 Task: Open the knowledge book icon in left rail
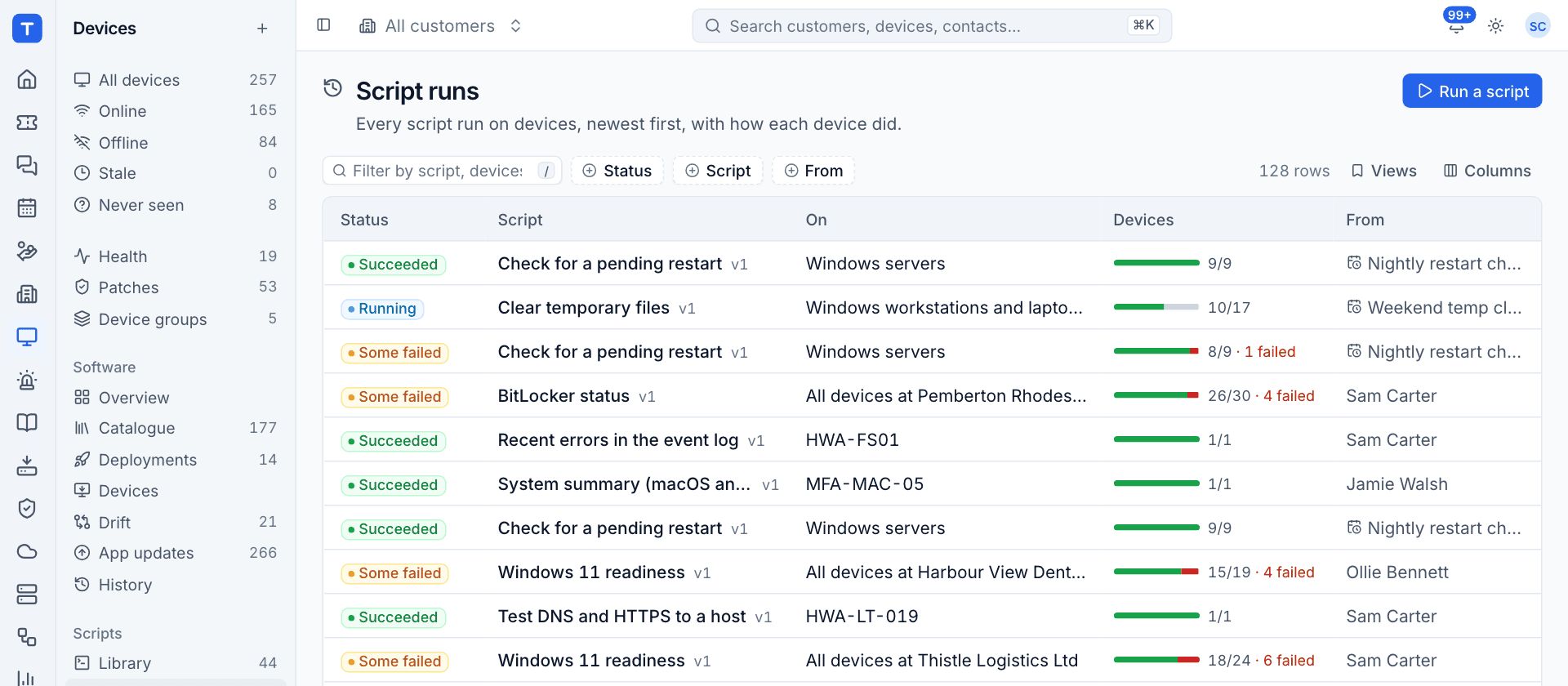27,422
